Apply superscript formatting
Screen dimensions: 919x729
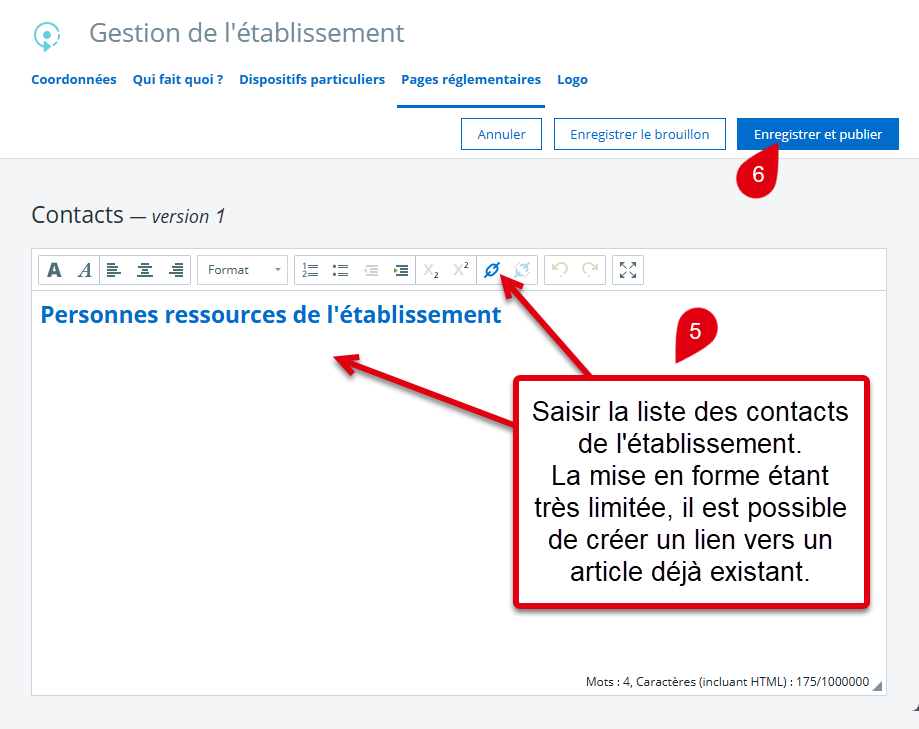click(461, 270)
